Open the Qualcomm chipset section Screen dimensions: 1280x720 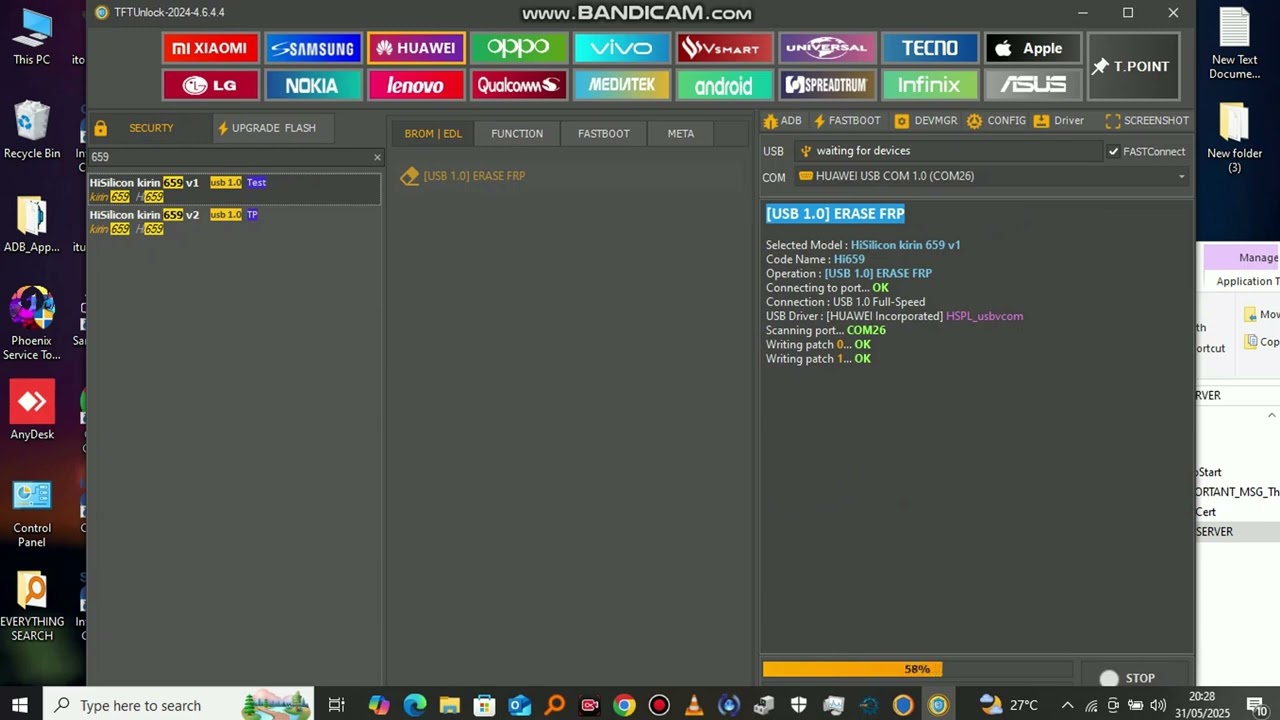(518, 85)
